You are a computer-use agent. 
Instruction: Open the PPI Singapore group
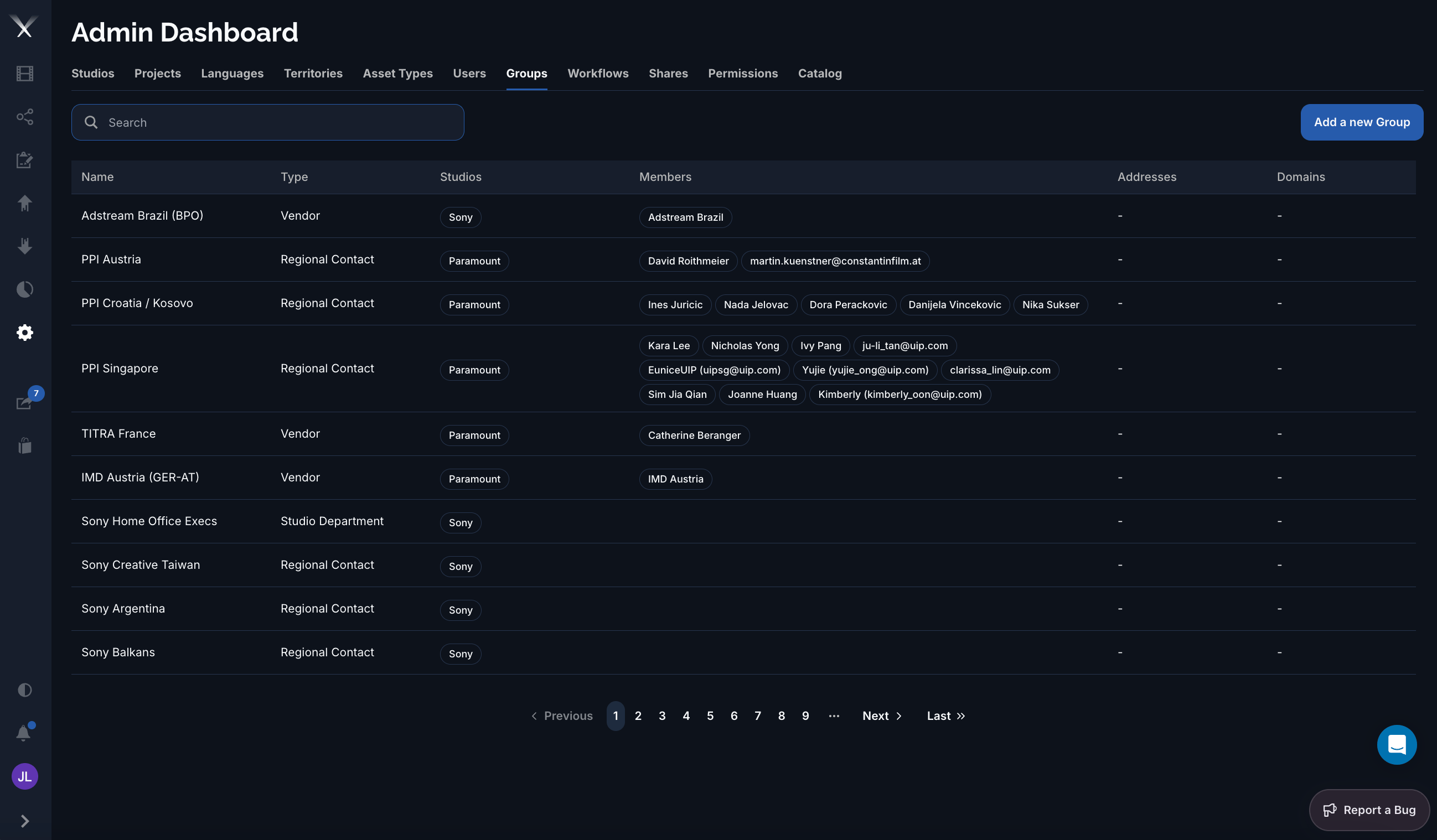(x=120, y=368)
